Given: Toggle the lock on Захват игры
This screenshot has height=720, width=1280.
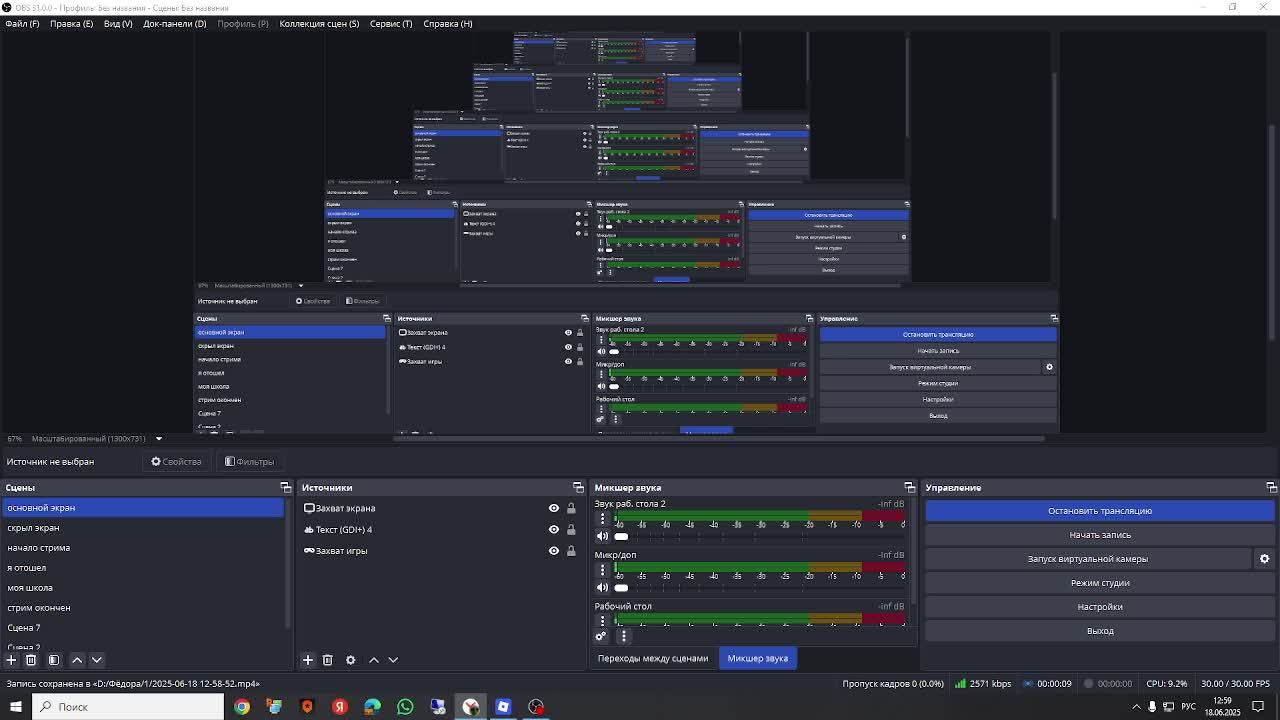Looking at the screenshot, I should pos(571,551).
